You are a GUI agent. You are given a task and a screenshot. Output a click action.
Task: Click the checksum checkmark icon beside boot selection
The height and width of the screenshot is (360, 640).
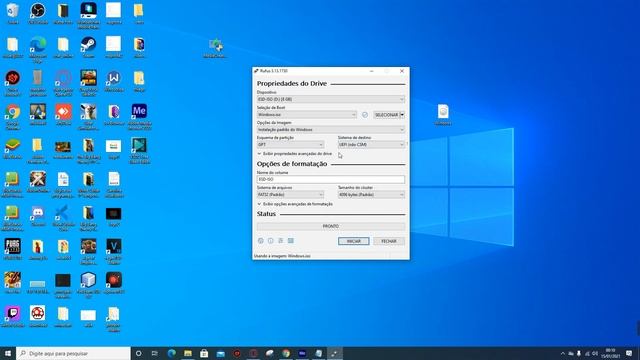tap(365, 115)
